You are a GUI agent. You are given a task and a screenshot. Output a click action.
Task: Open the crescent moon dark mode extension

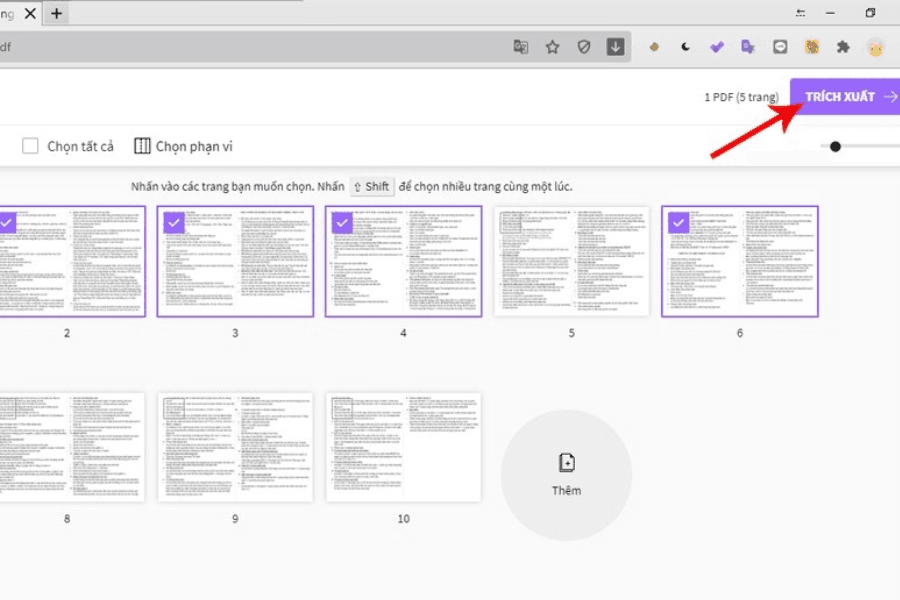[x=685, y=46]
